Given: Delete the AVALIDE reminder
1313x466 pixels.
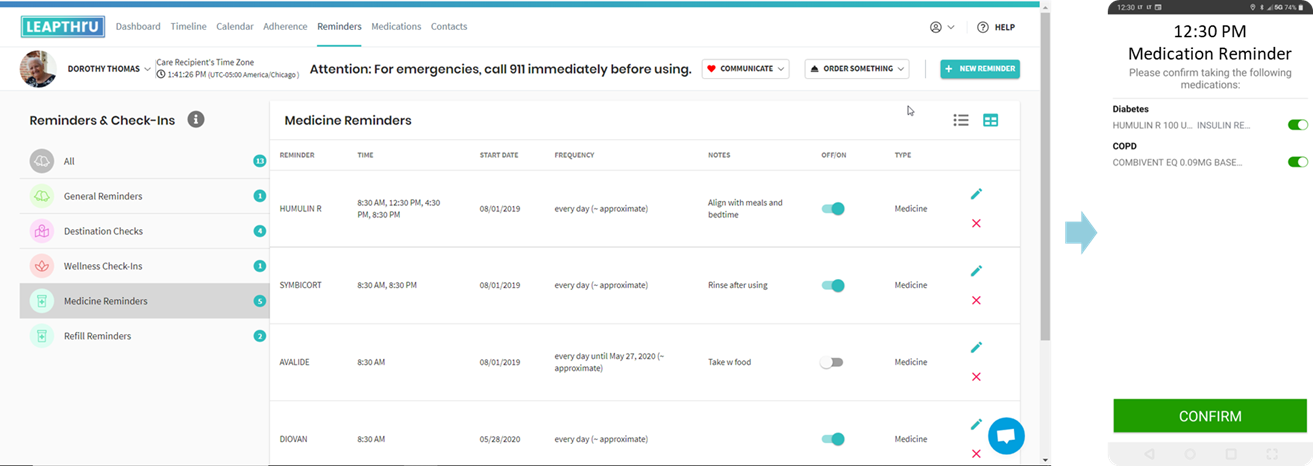Looking at the screenshot, I should point(976,377).
